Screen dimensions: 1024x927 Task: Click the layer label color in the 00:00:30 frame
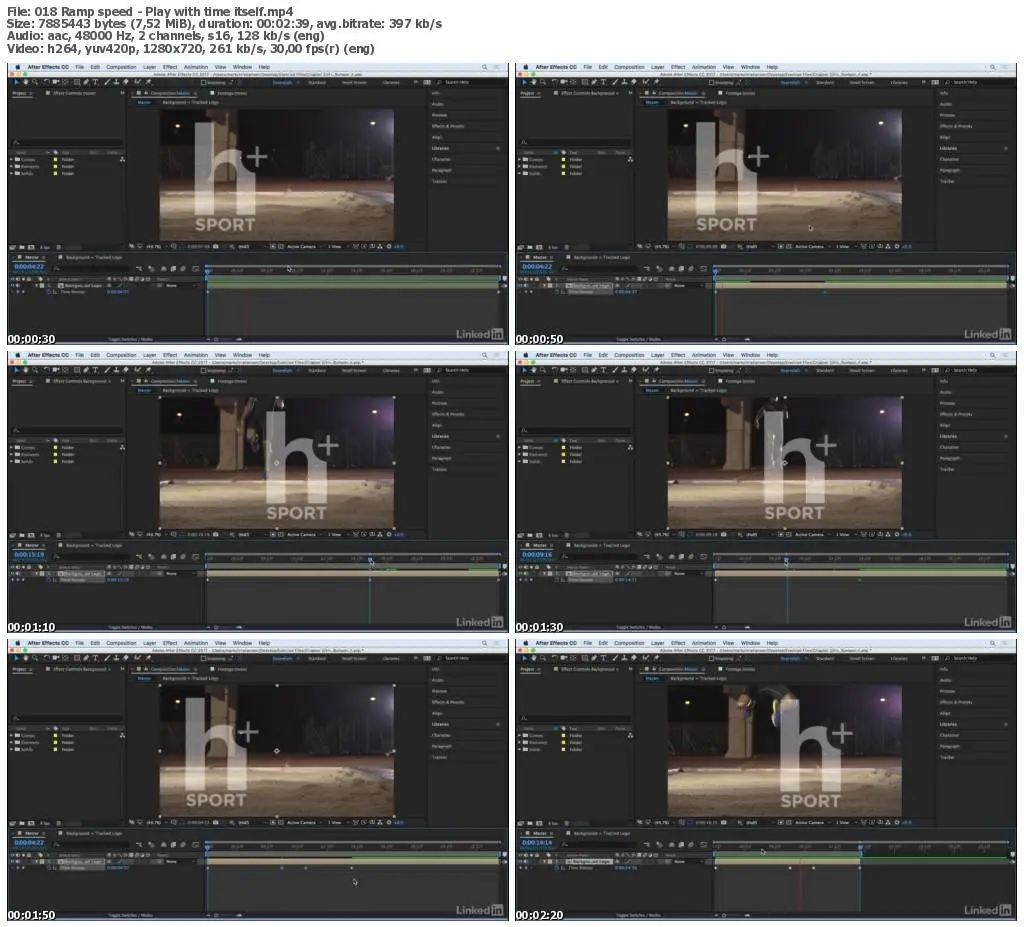pyautogui.click(x=42, y=285)
